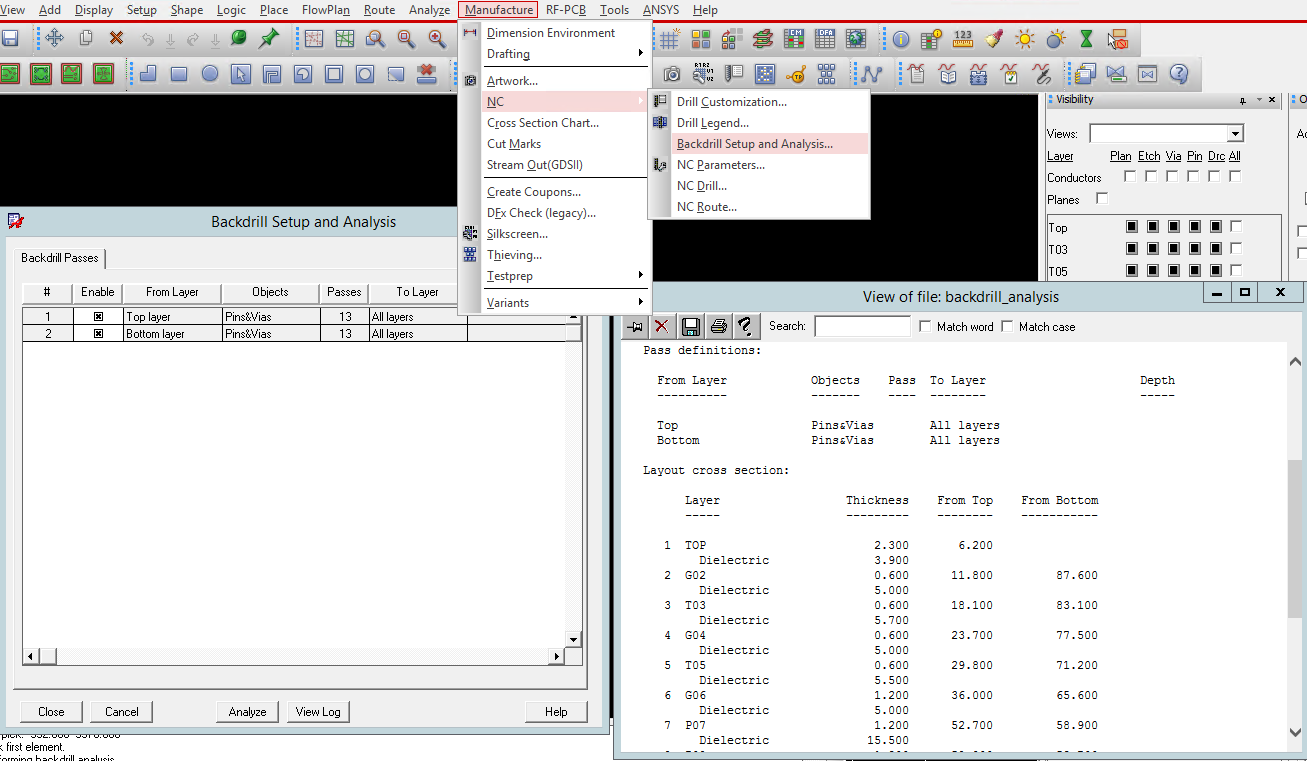Viewport: 1307px width, 761px height.
Task: Click the red X Delete tool
Action: [x=116, y=38]
